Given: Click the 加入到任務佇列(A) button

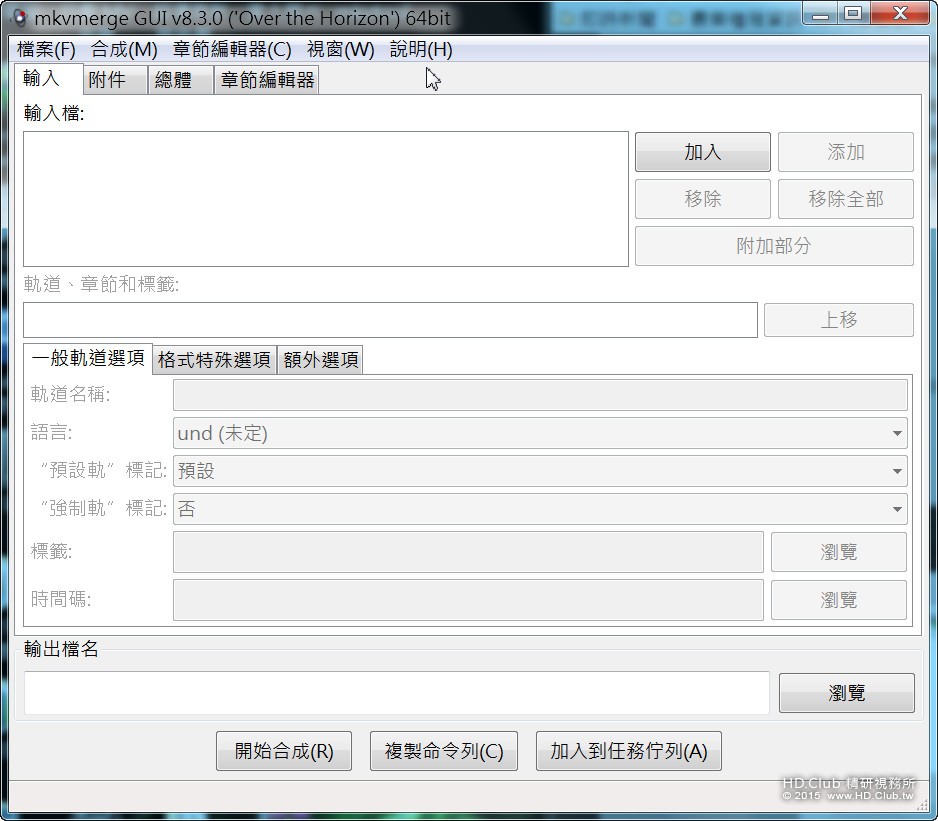Looking at the screenshot, I should coord(629,751).
